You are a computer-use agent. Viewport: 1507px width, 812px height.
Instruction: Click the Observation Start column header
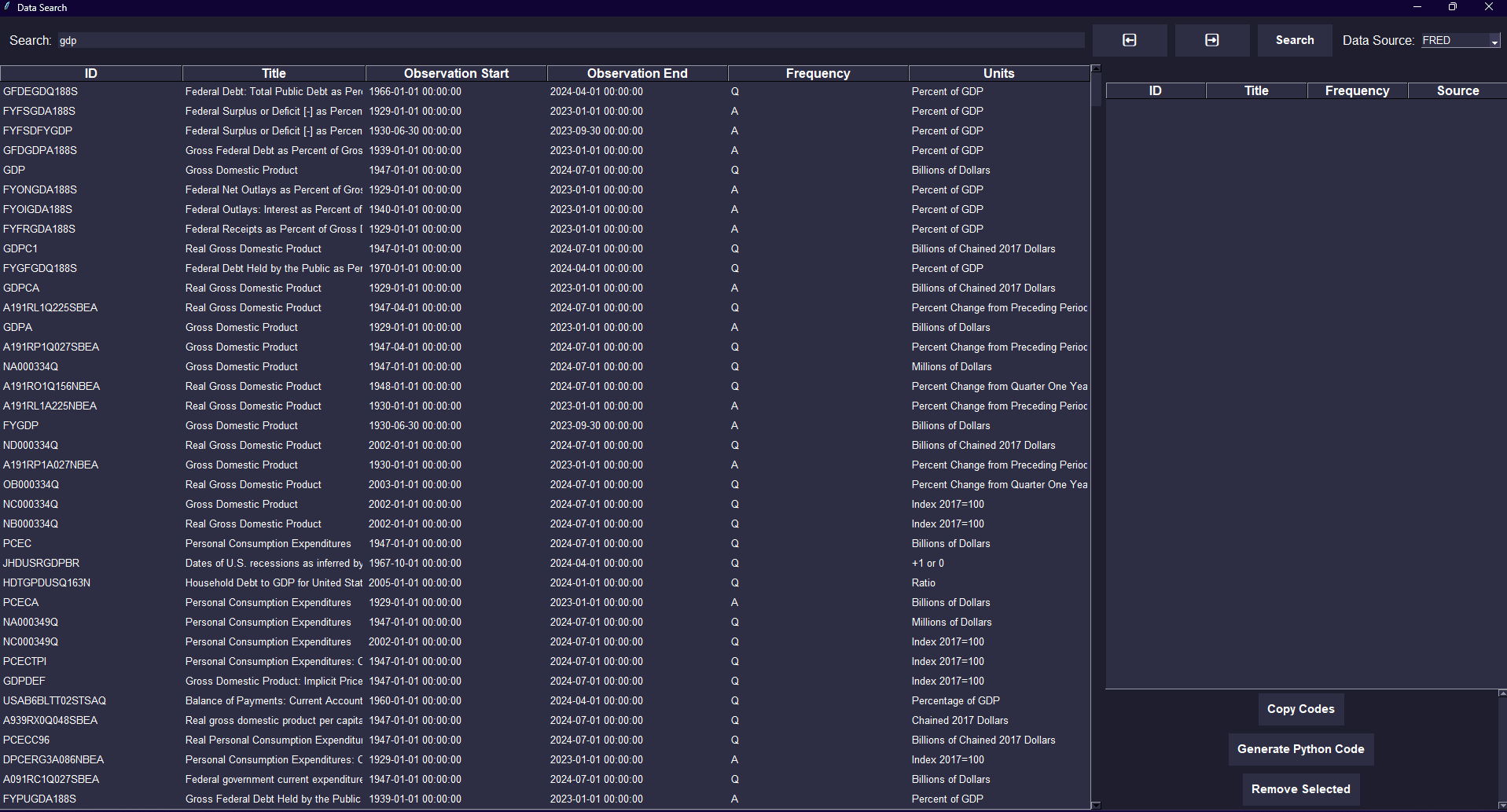click(x=456, y=73)
